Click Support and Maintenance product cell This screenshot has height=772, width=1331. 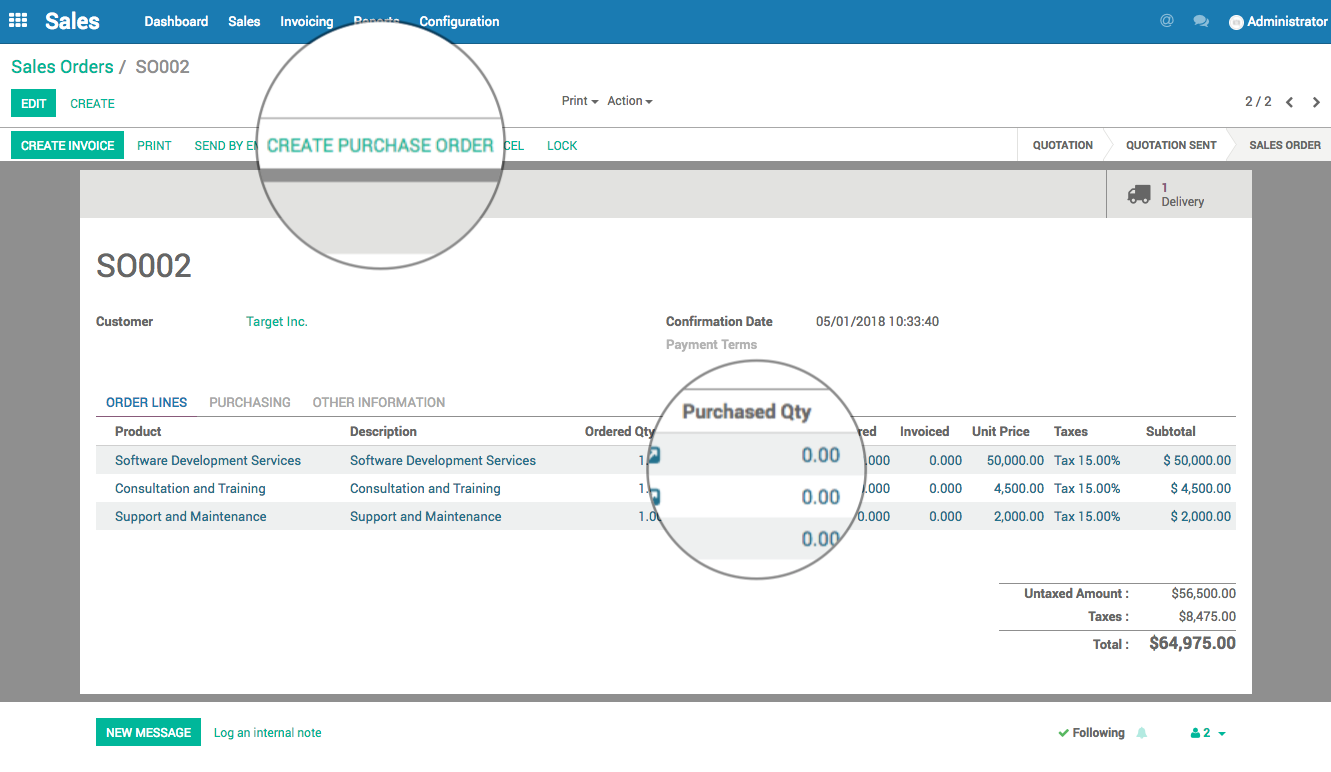click(x=191, y=517)
